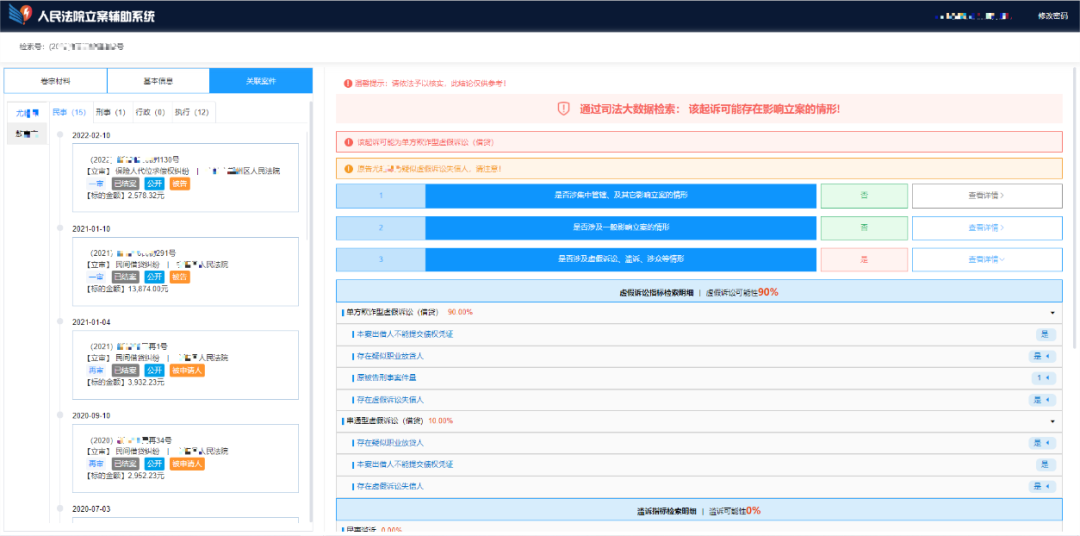
Task: Click 查看详情 for row 3 虚假诉讼
Action: pyautogui.click(x=986, y=259)
